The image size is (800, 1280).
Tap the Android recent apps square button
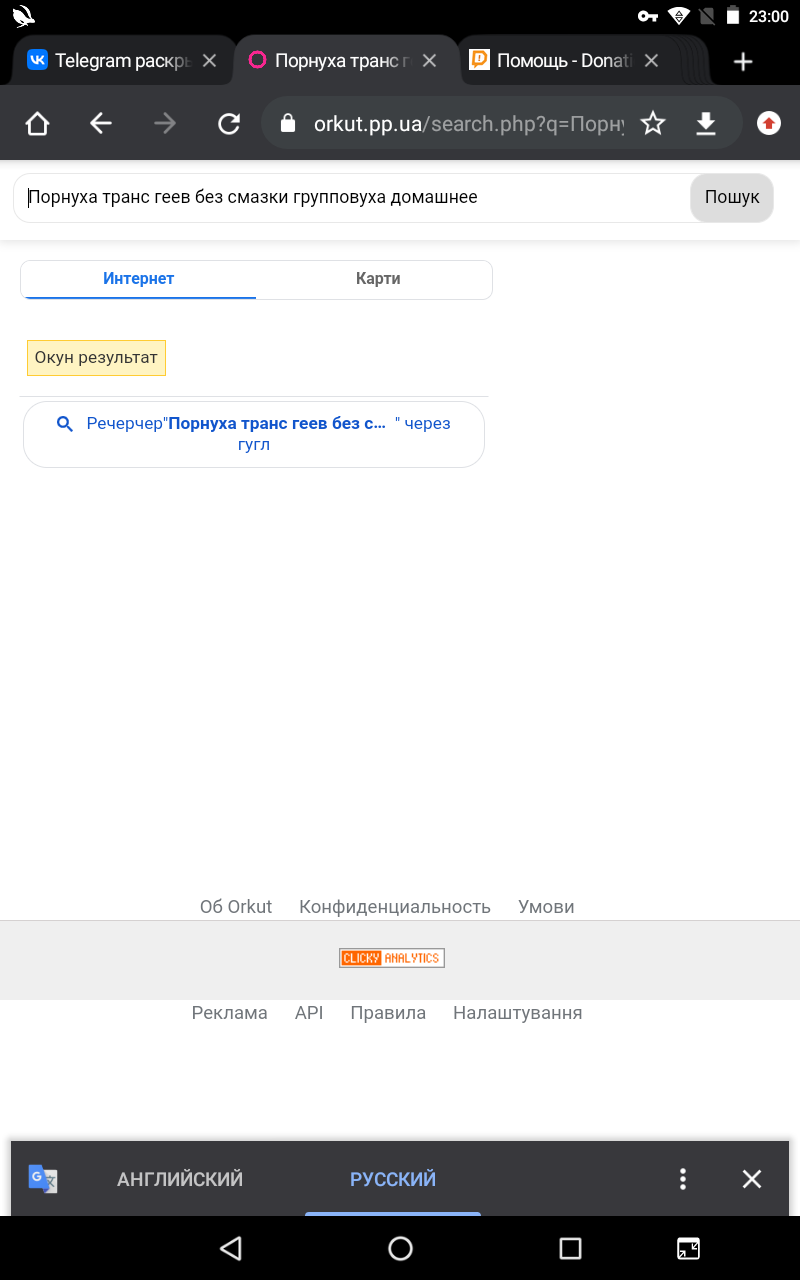pyautogui.click(x=570, y=1248)
